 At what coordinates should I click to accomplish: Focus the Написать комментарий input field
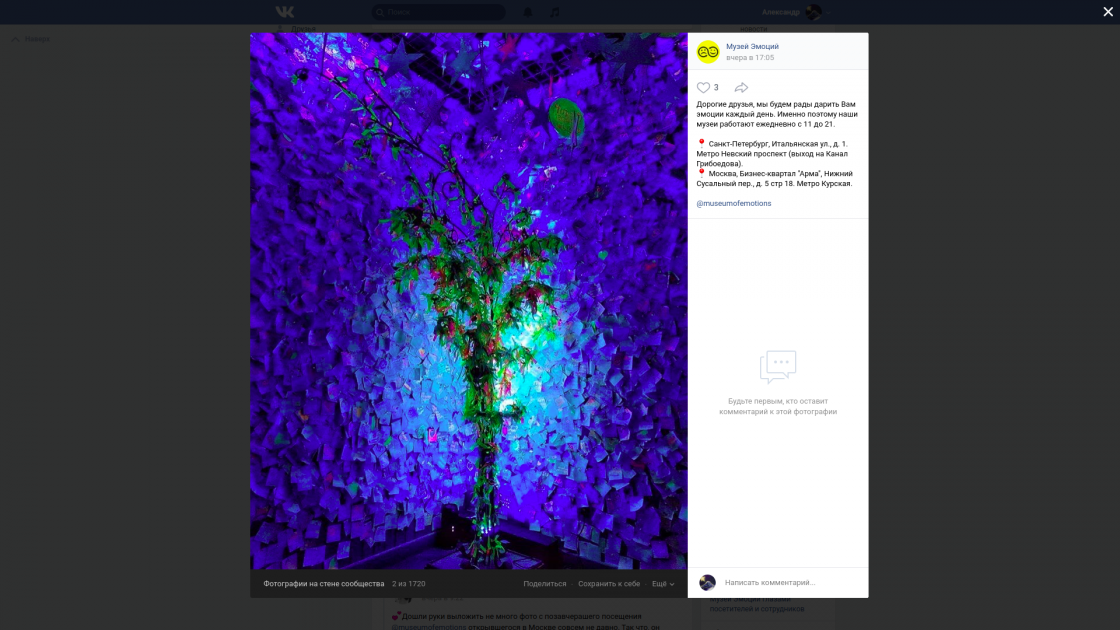(790, 583)
